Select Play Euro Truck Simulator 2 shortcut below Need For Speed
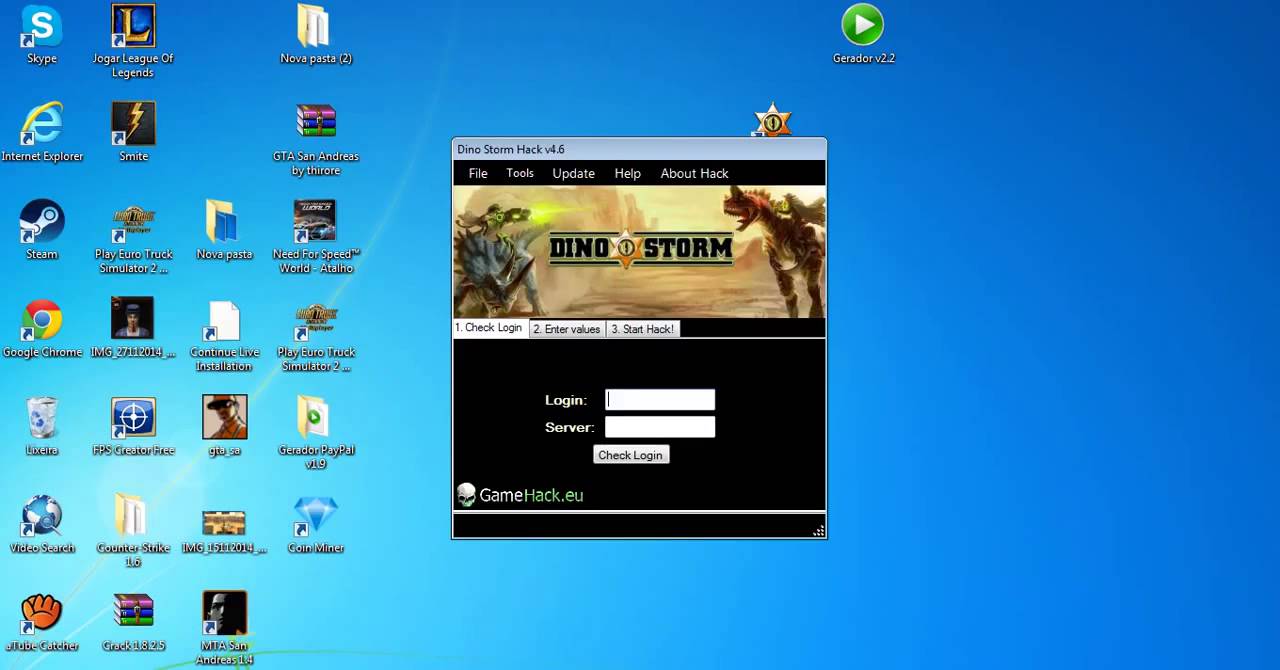This screenshot has width=1280, height=670. click(315, 335)
